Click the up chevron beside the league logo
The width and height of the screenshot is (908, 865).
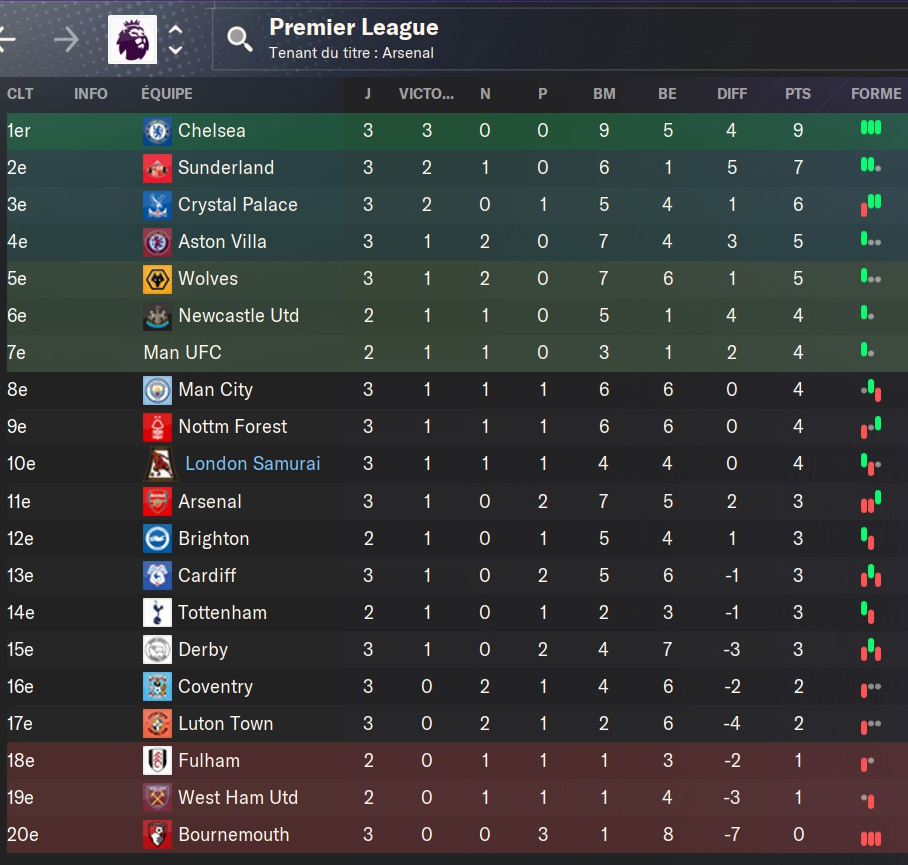point(175,30)
